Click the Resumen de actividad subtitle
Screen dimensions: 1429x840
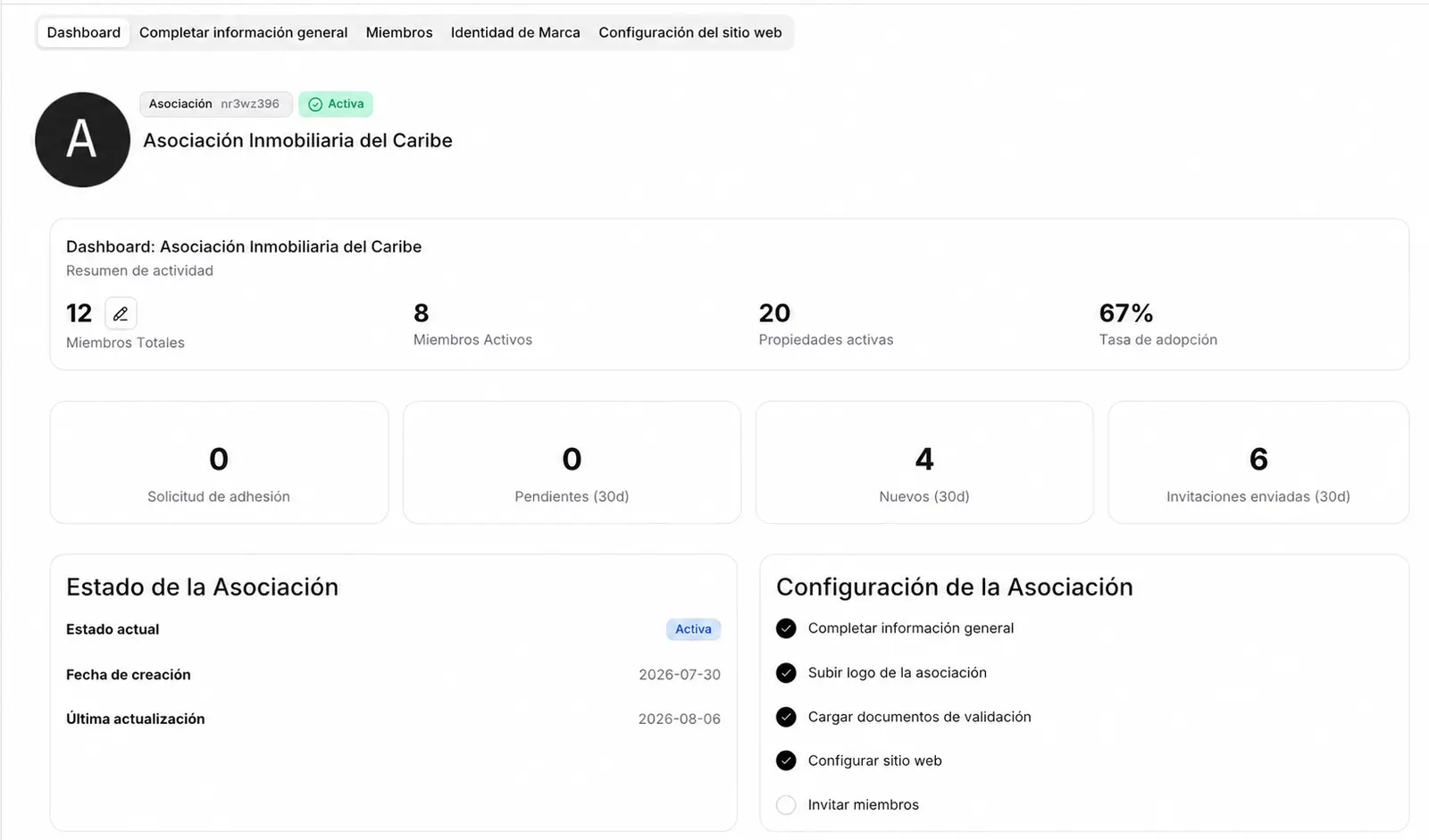[139, 270]
